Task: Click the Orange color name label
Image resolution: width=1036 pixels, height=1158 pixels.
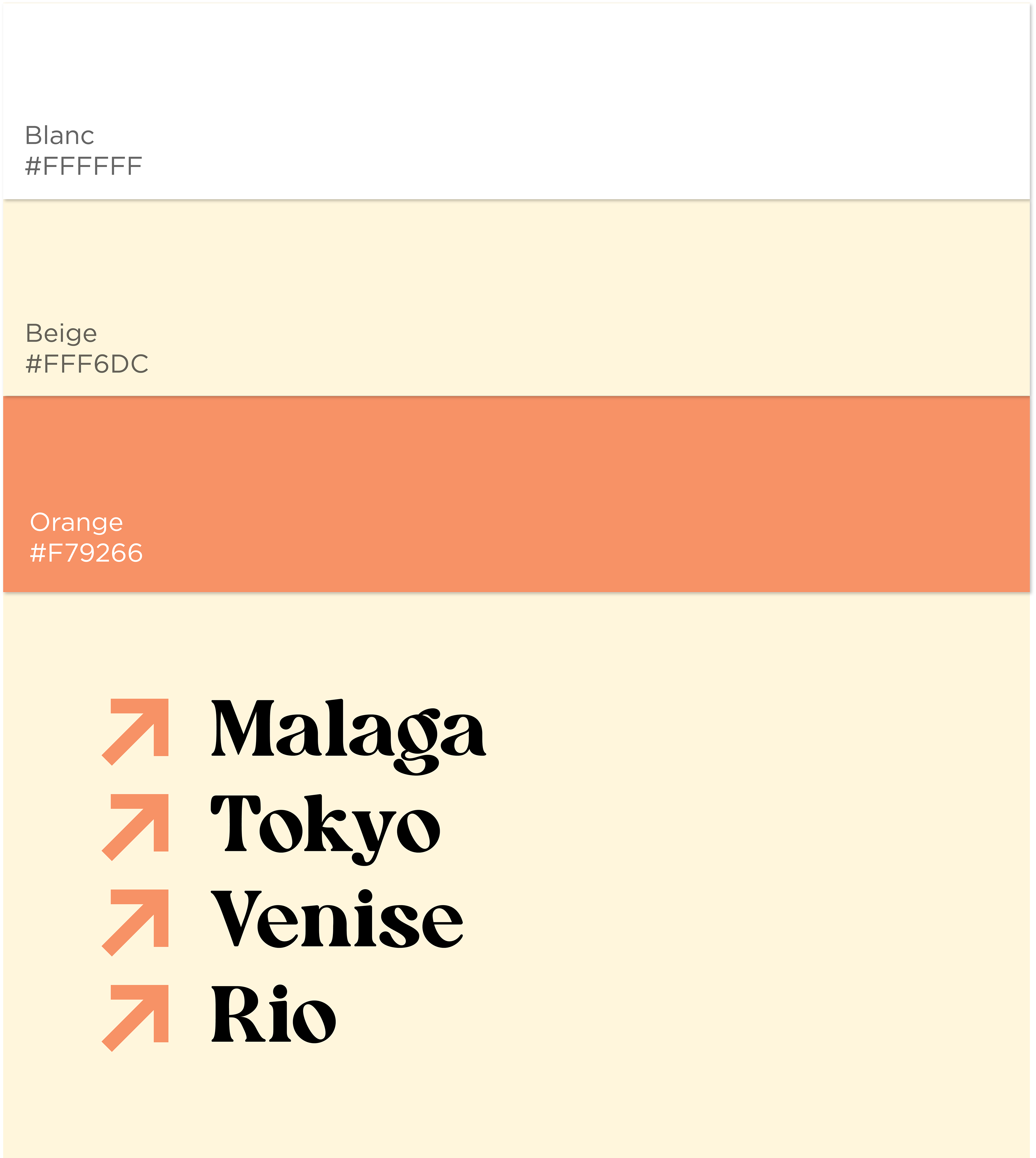Action: [77, 523]
